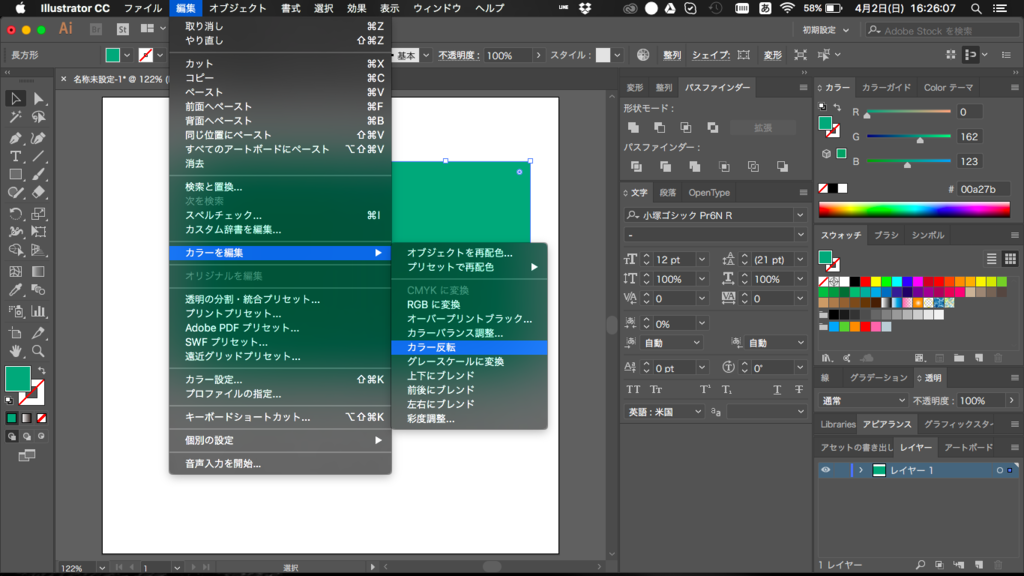Image resolution: width=1024 pixels, height=576 pixels.
Task: Click the first-artboard navigation arrow
Action: click(119, 567)
